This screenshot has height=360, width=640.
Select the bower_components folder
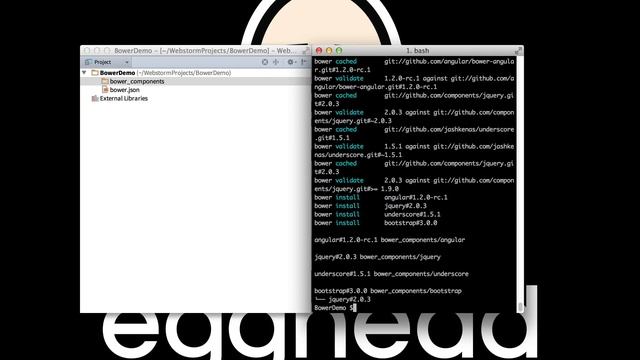pyautogui.click(x=137, y=81)
